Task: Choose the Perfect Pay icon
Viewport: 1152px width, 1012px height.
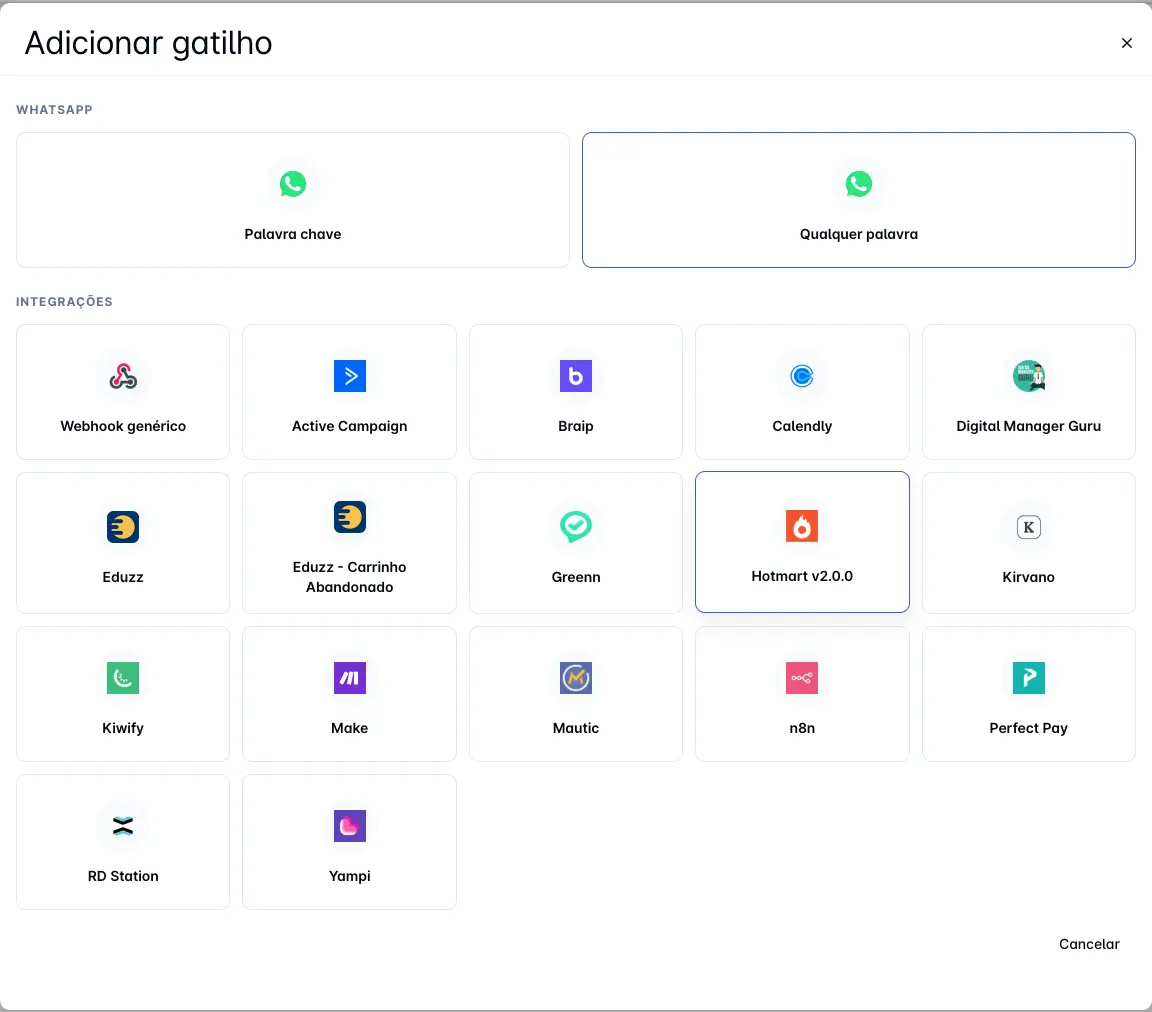Action: [x=1029, y=678]
